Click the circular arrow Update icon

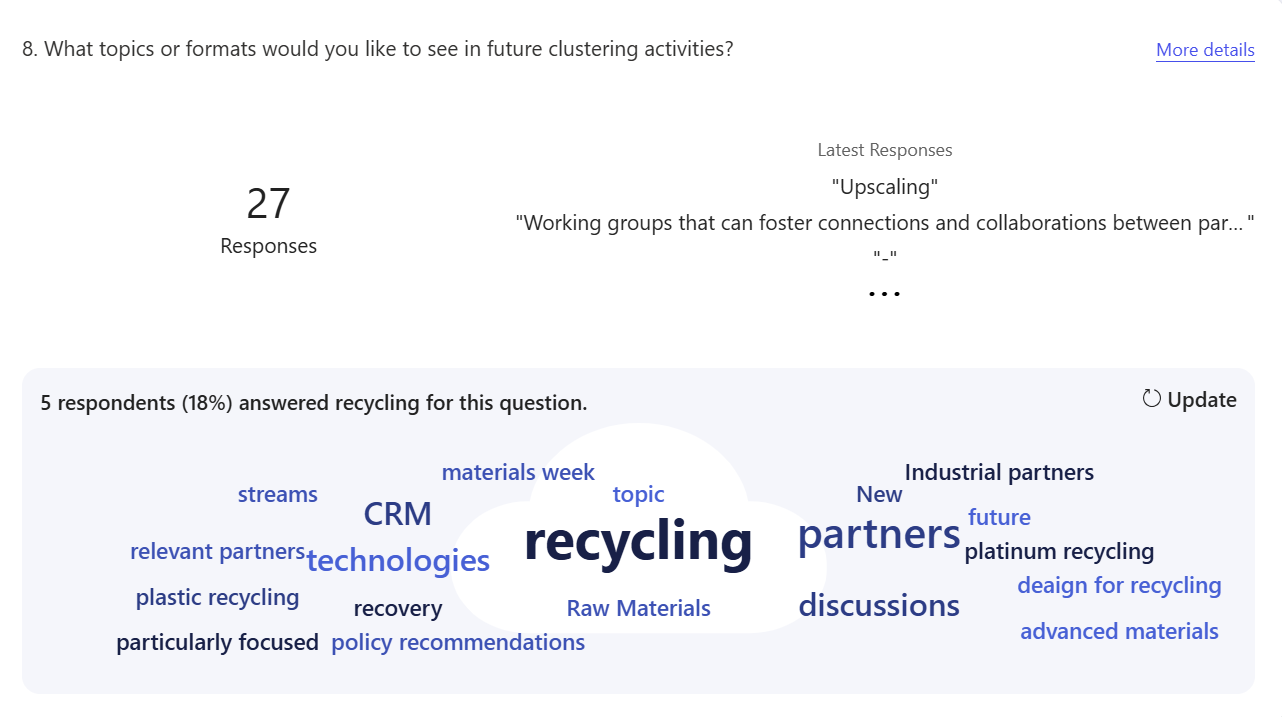[x=1152, y=399]
